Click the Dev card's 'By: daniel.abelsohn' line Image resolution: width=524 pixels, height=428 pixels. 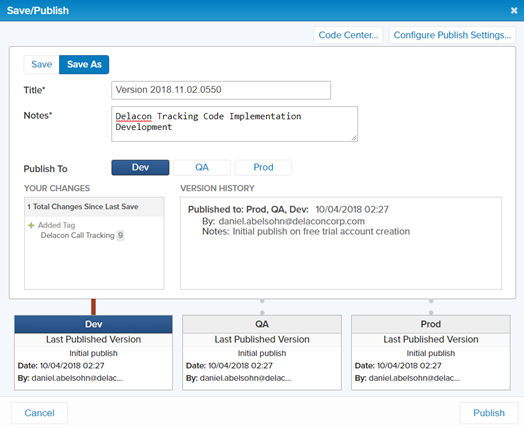[x=70, y=378]
